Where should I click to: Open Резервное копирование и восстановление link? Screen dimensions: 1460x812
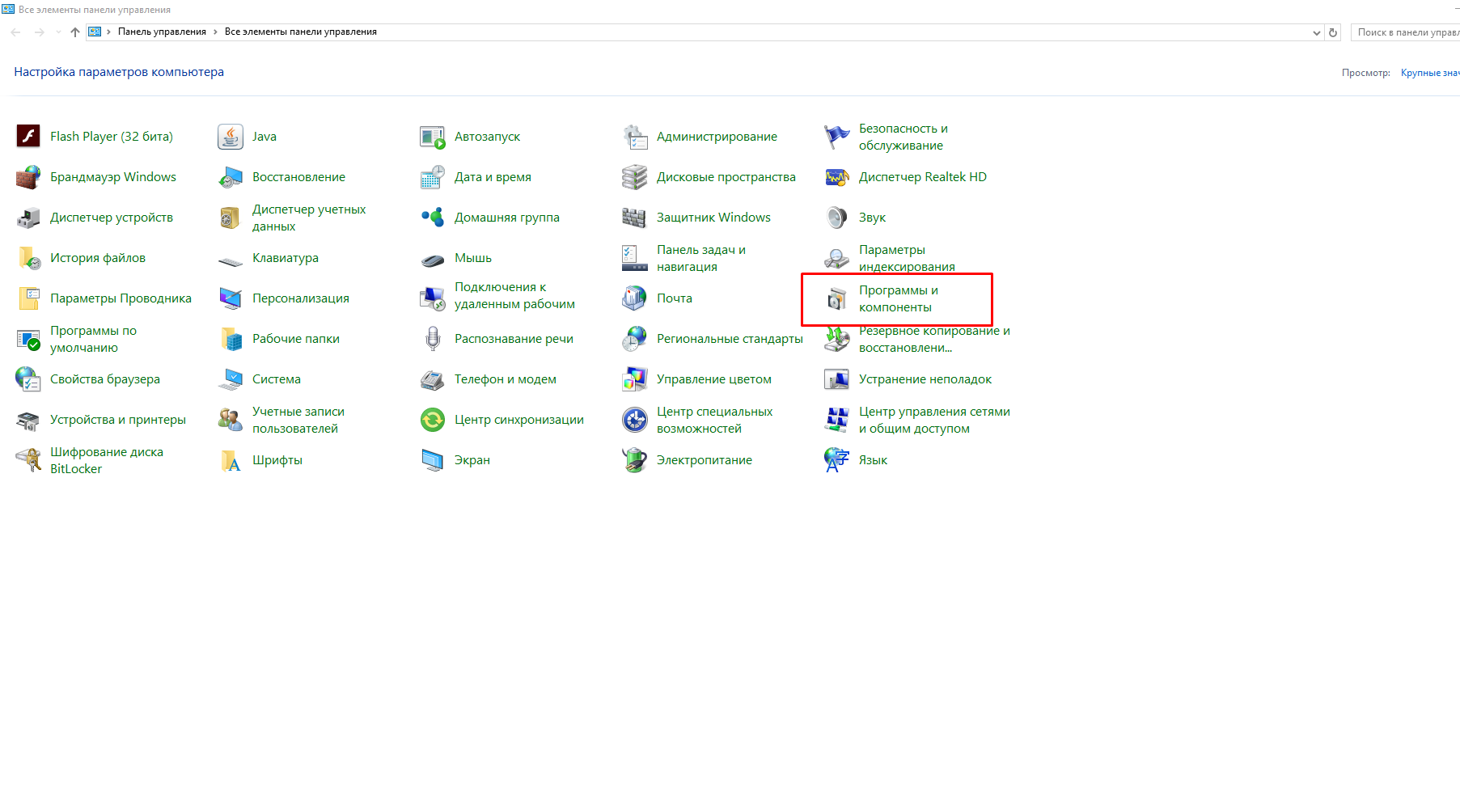click(x=934, y=339)
